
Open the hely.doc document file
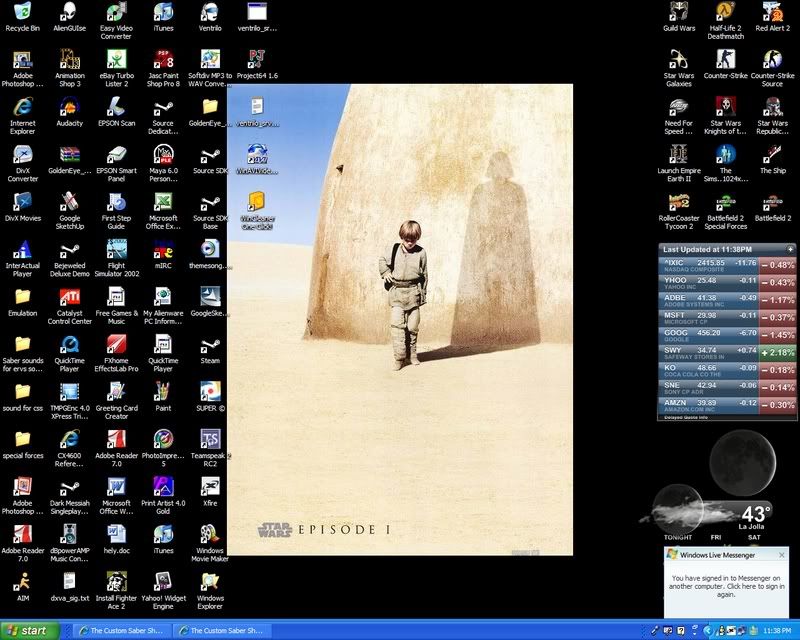[116, 535]
